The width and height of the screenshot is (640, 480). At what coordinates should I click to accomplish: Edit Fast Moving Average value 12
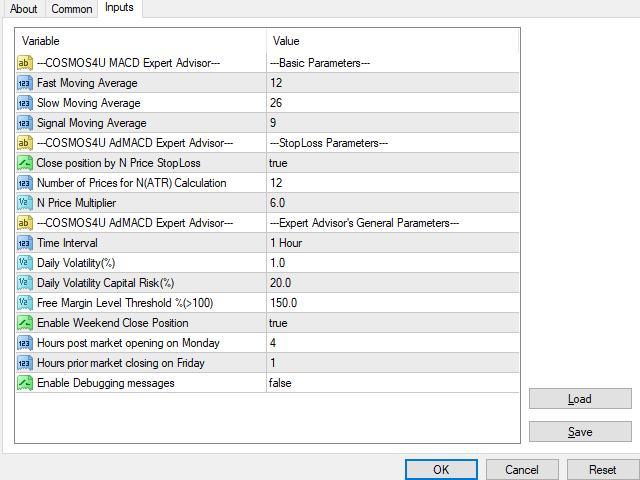393,83
